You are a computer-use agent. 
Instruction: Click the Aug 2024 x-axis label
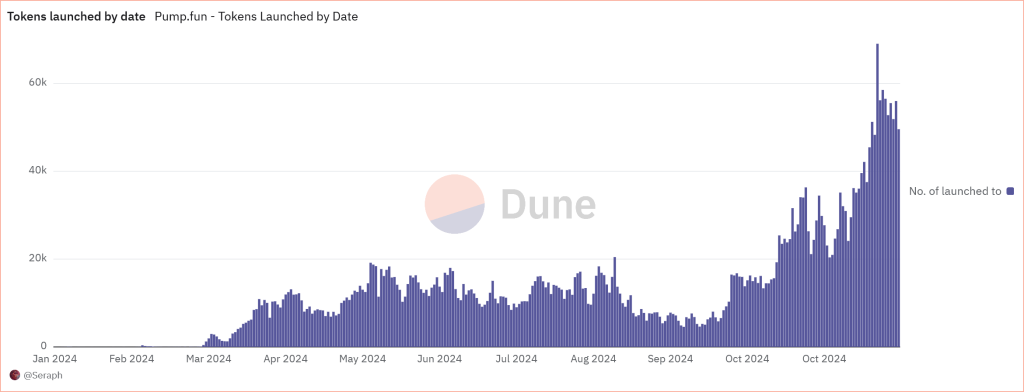tap(593, 359)
